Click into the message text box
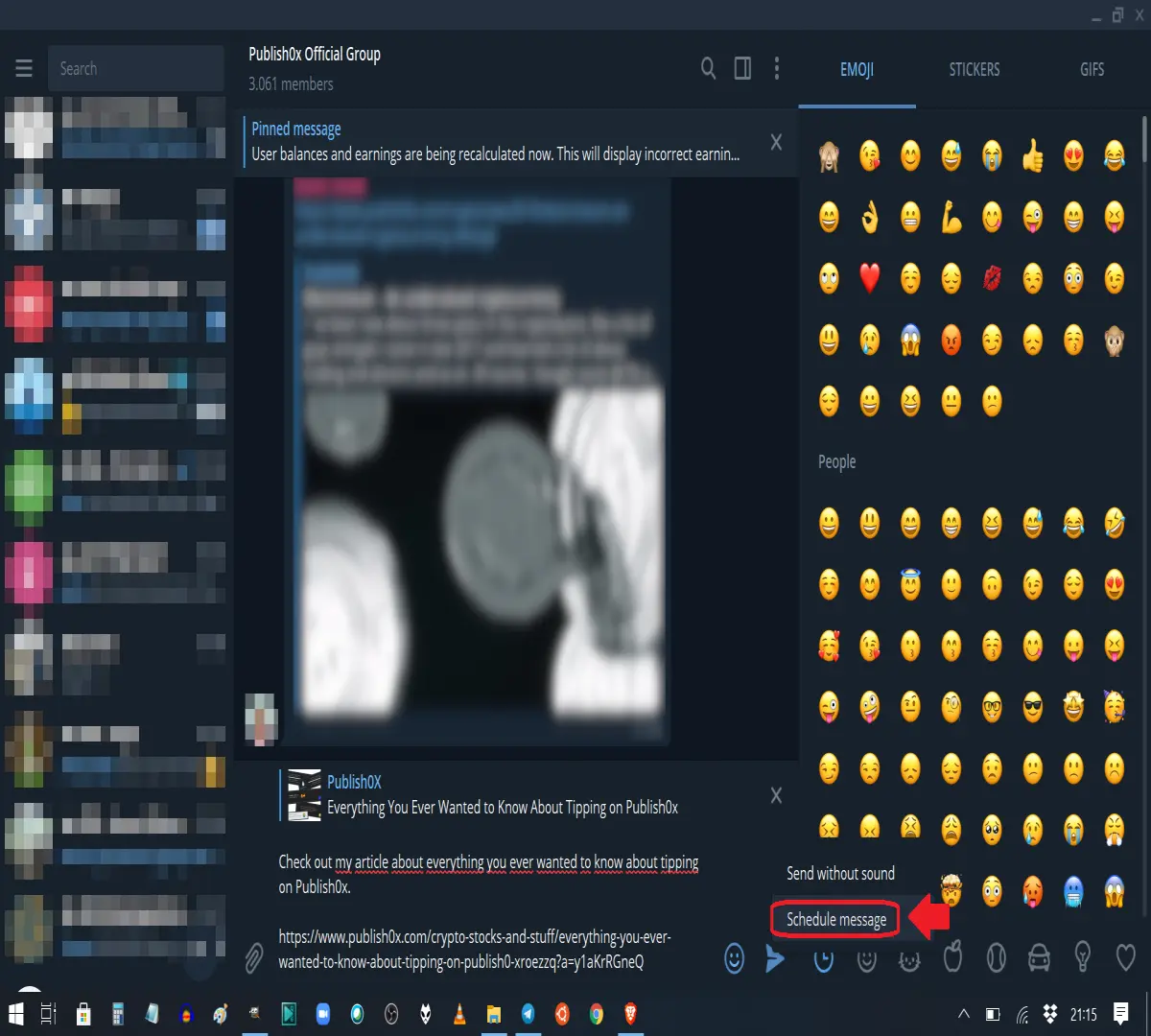Image resolution: width=1151 pixels, height=1036 pixels. [x=489, y=911]
